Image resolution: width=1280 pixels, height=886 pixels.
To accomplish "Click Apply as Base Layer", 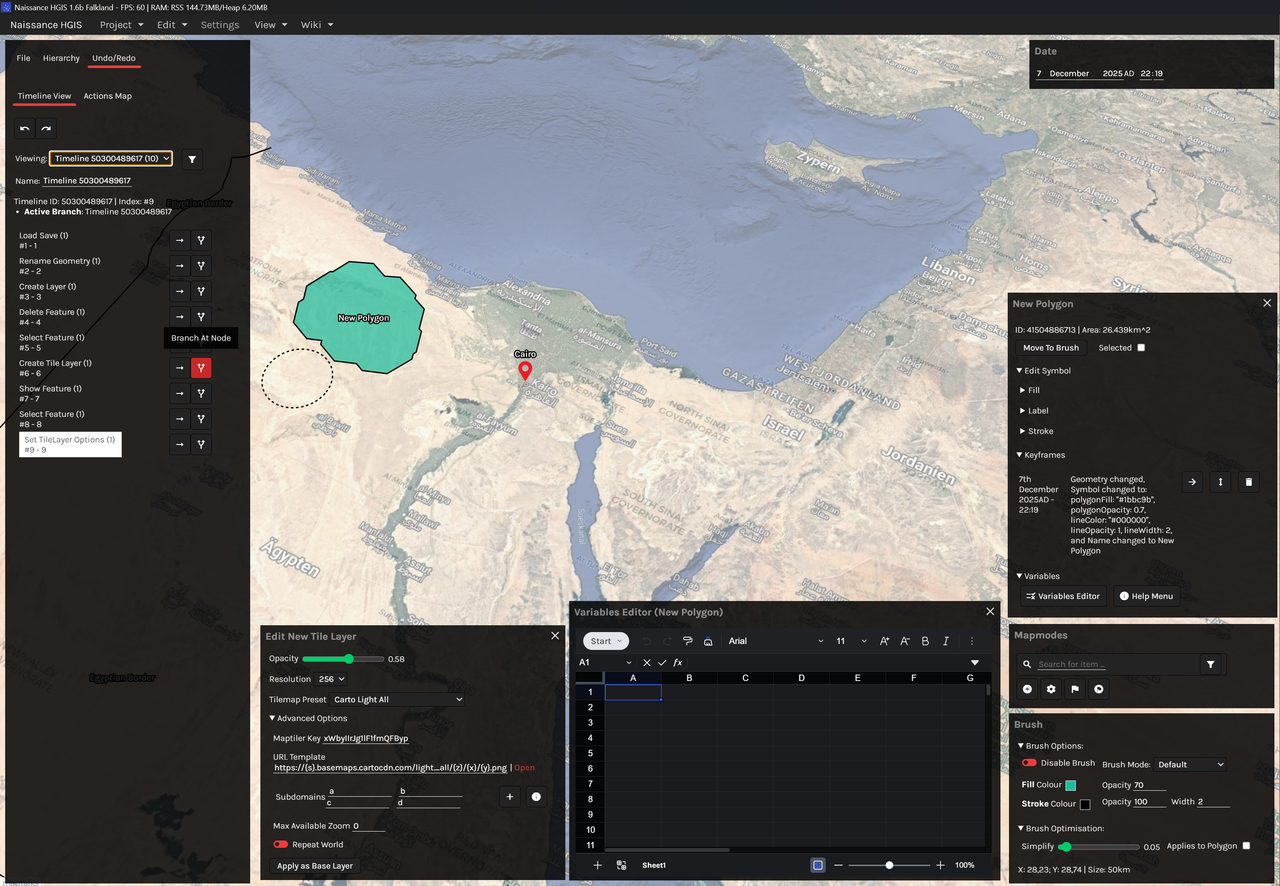I will click(315, 866).
